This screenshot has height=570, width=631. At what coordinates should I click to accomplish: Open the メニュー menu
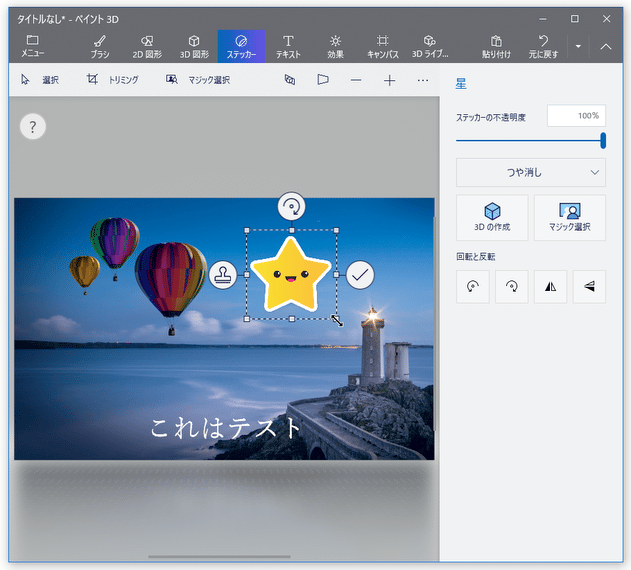click(33, 46)
